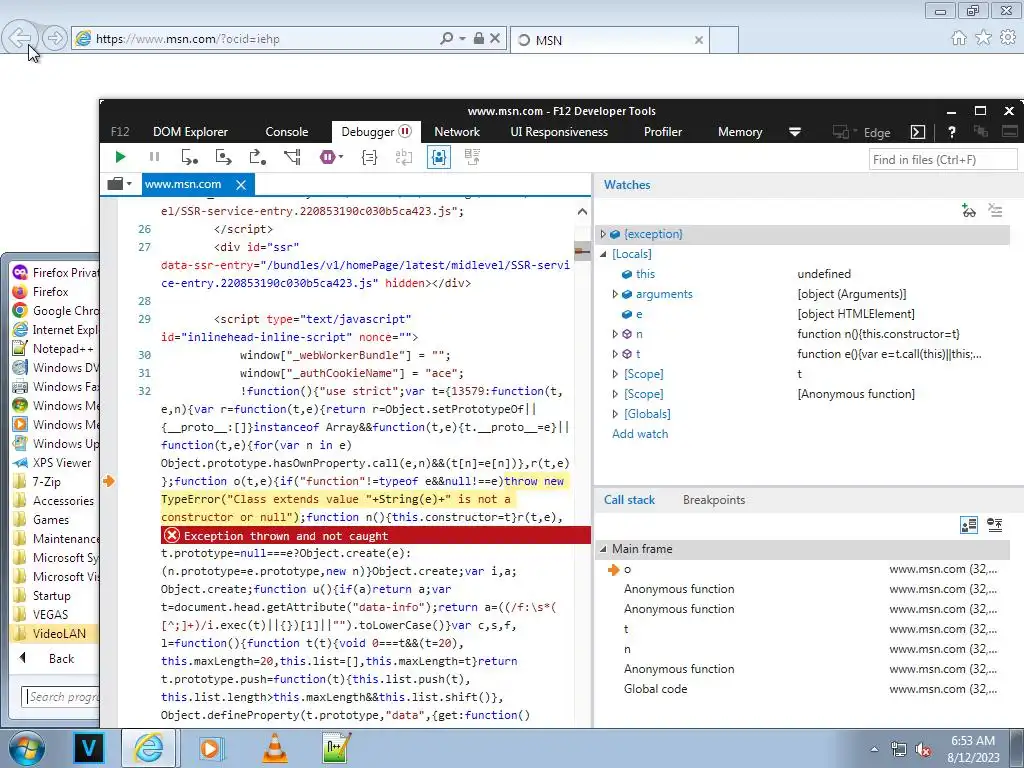Collapse the Main frame call stack group
The width and height of the screenshot is (1024, 768).
coord(603,549)
